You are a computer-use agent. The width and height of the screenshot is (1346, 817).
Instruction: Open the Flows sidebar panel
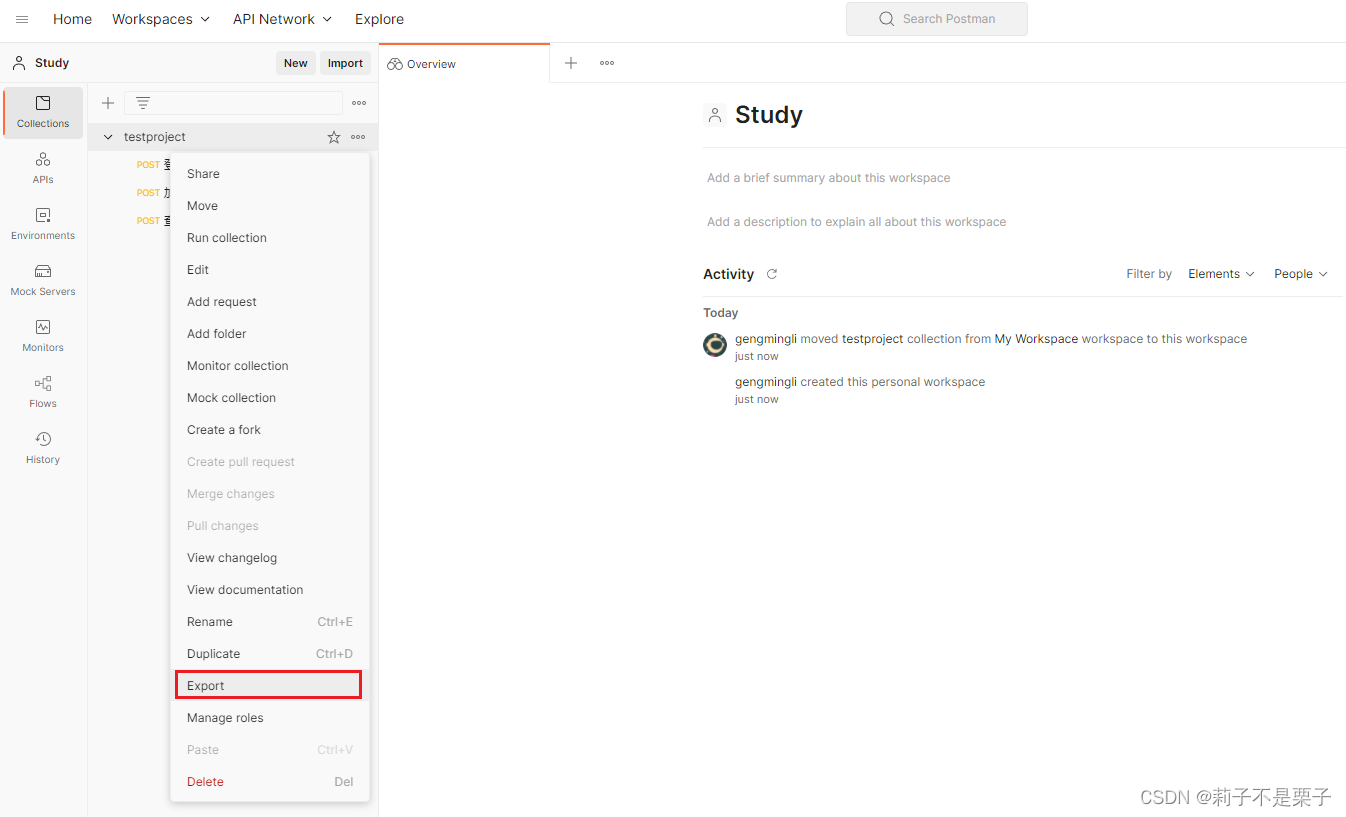[x=43, y=392]
